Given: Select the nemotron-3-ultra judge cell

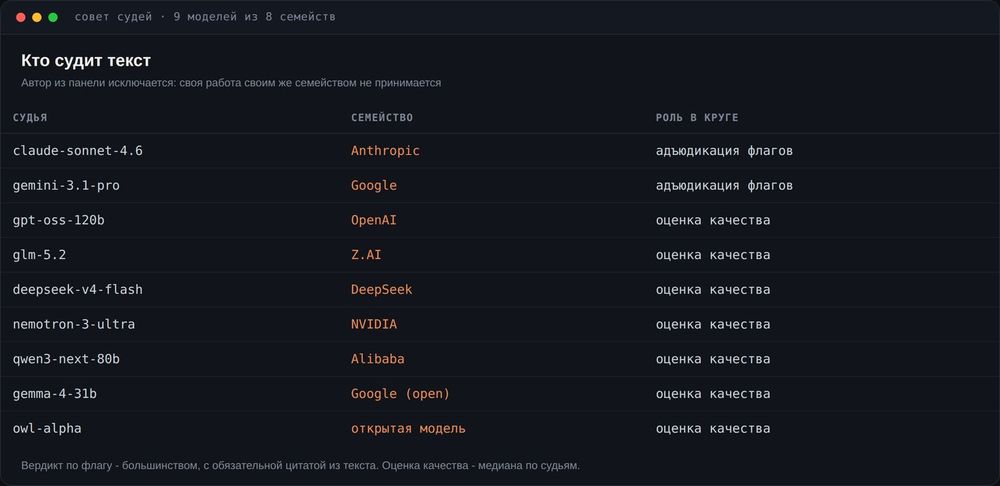Looking at the screenshot, I should [x=74, y=324].
